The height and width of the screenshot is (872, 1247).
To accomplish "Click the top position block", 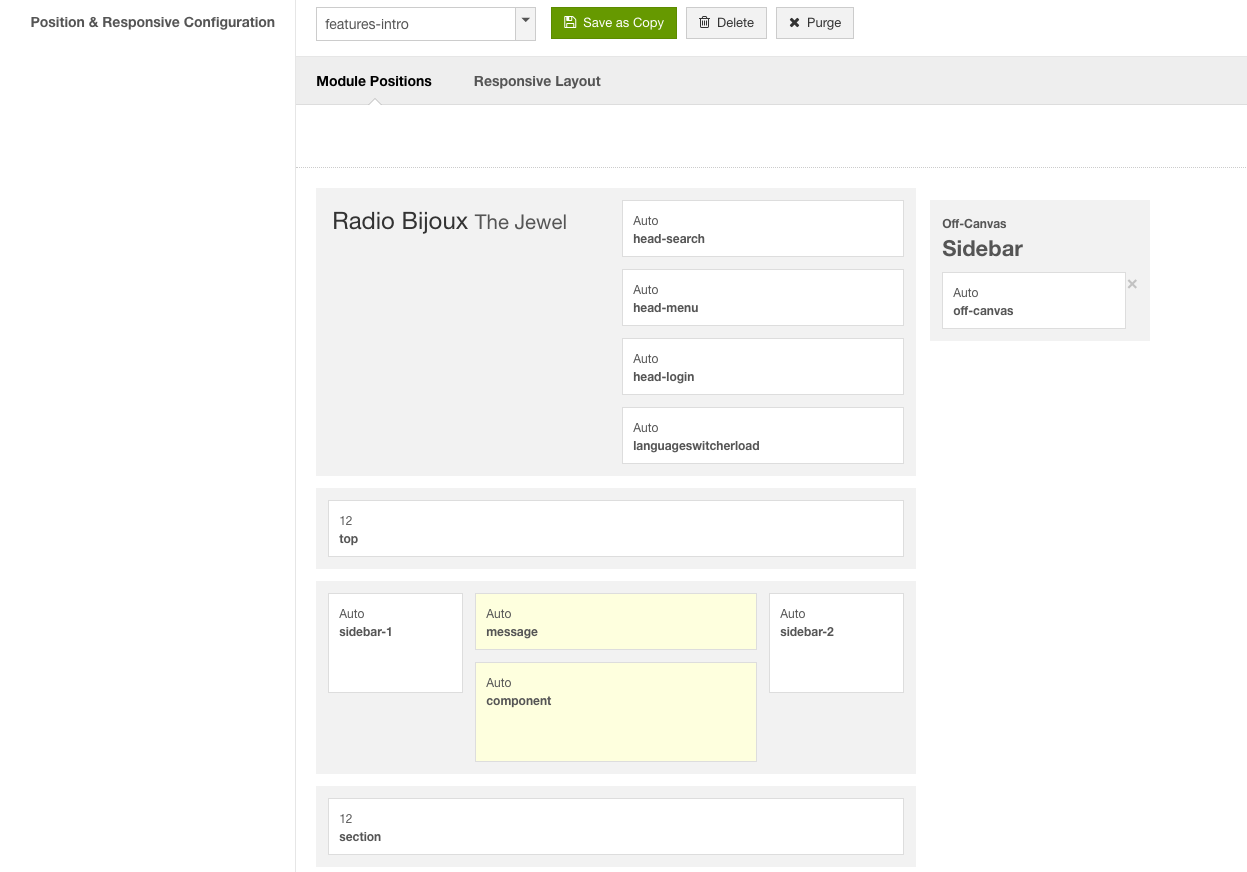I will 615,529.
